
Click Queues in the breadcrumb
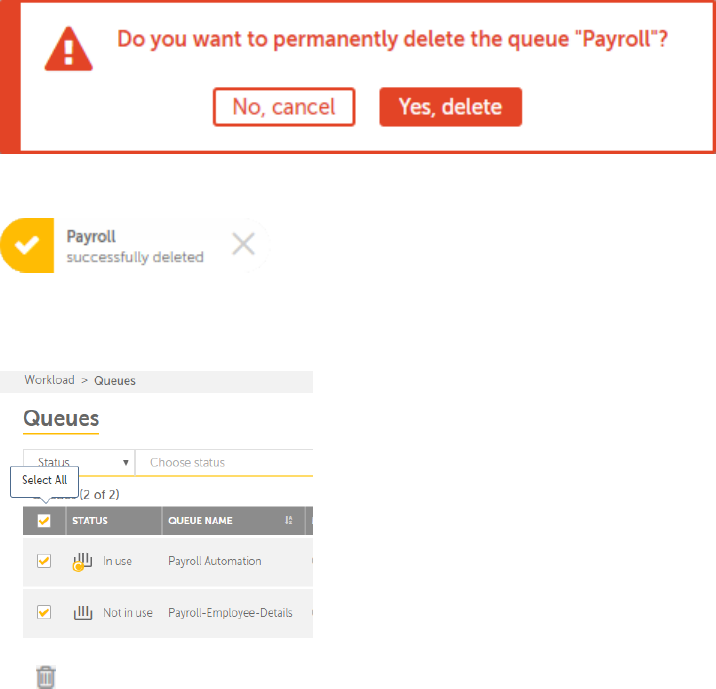click(x=115, y=380)
